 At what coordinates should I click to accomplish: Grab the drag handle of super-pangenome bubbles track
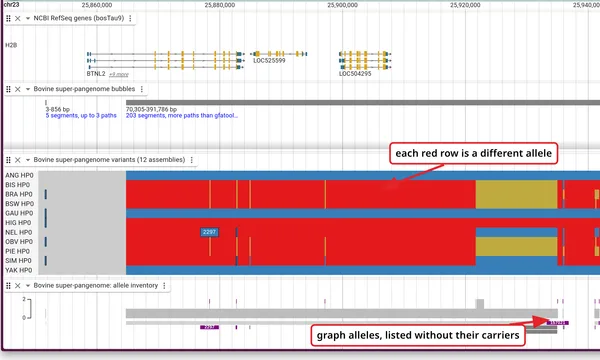point(8,89)
